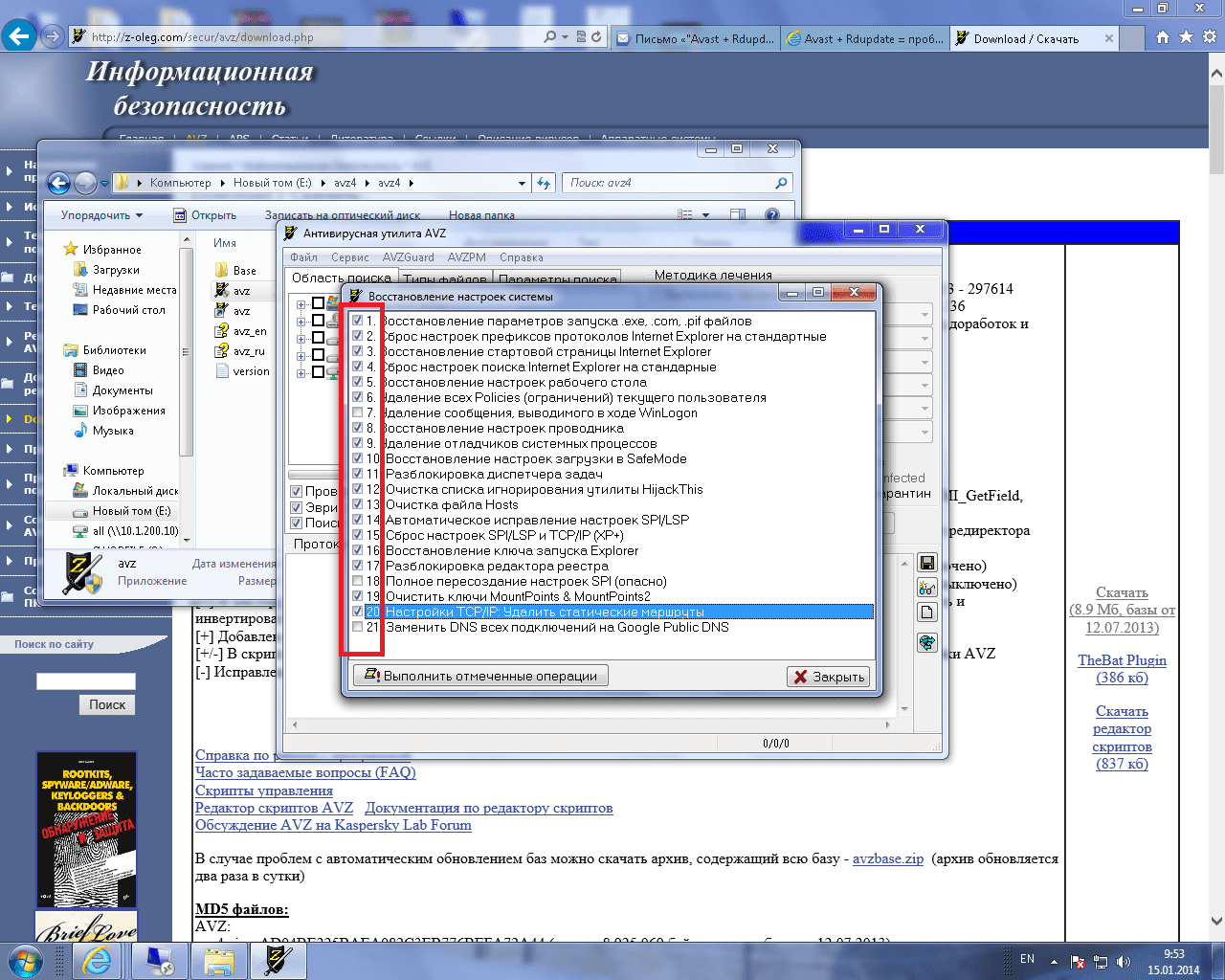This screenshot has height=980, width=1225.
Task: Expand the last drive node in AVZ tree
Action: [x=301, y=372]
